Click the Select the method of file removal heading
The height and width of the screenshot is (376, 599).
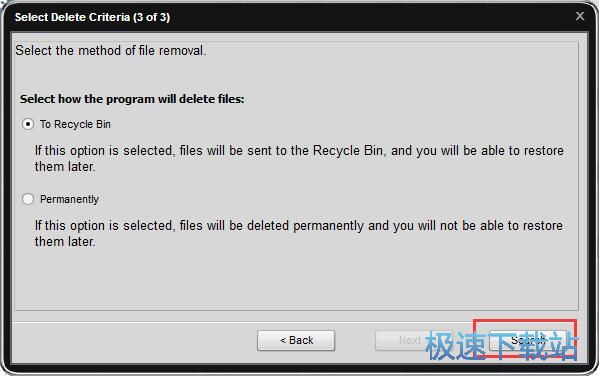coord(111,50)
